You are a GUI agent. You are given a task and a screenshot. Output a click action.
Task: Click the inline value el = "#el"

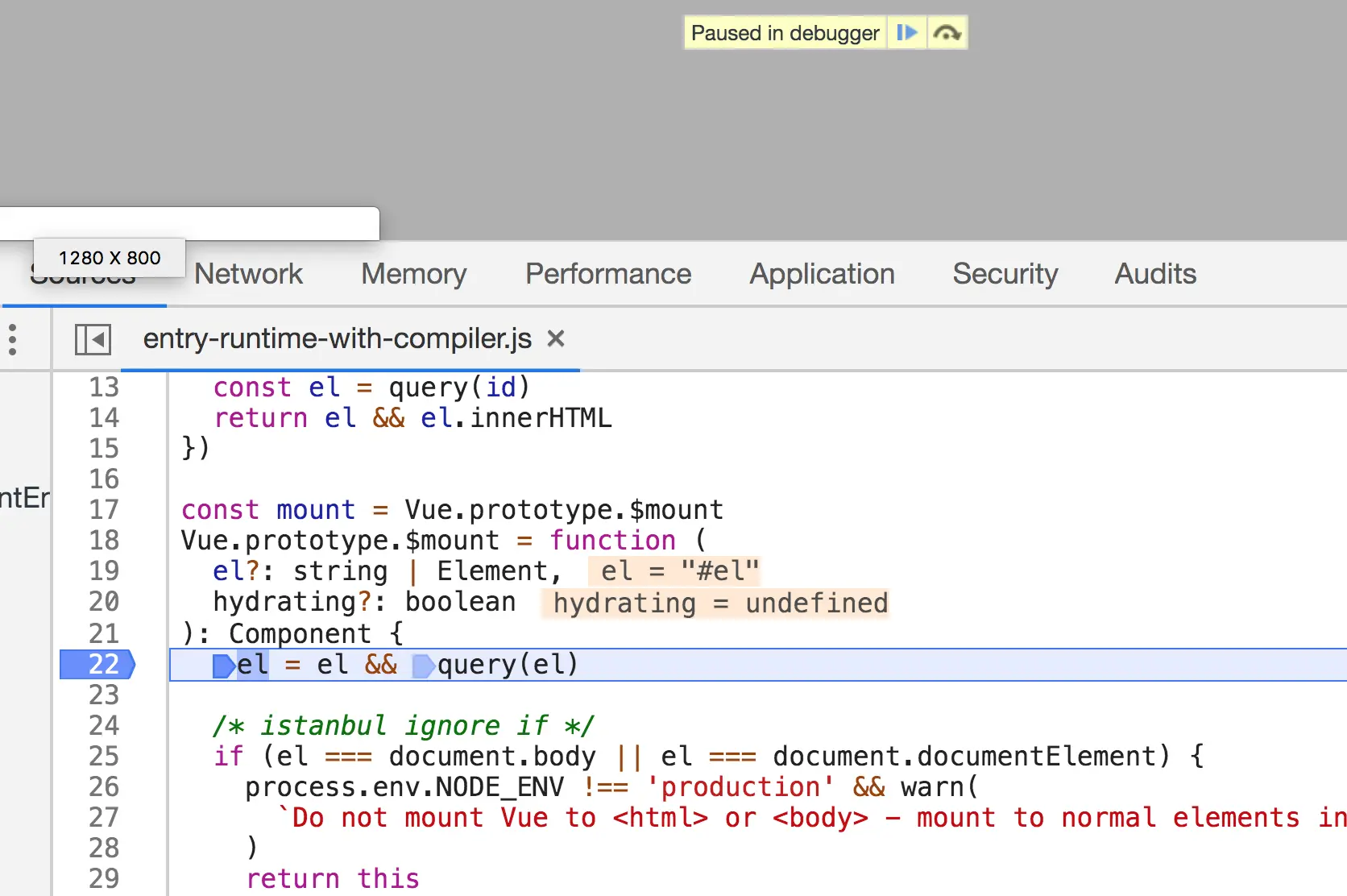pos(674,571)
